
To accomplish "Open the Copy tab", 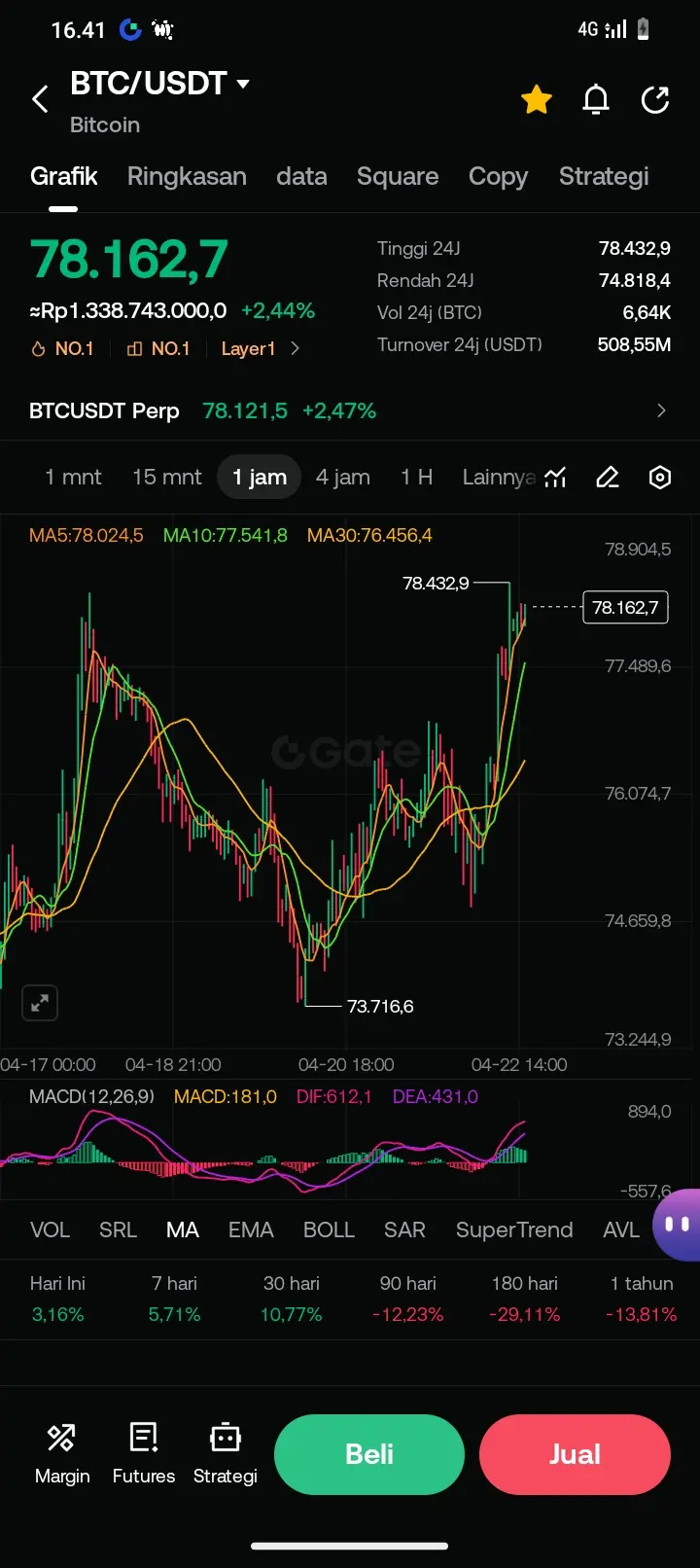I will coord(498,176).
